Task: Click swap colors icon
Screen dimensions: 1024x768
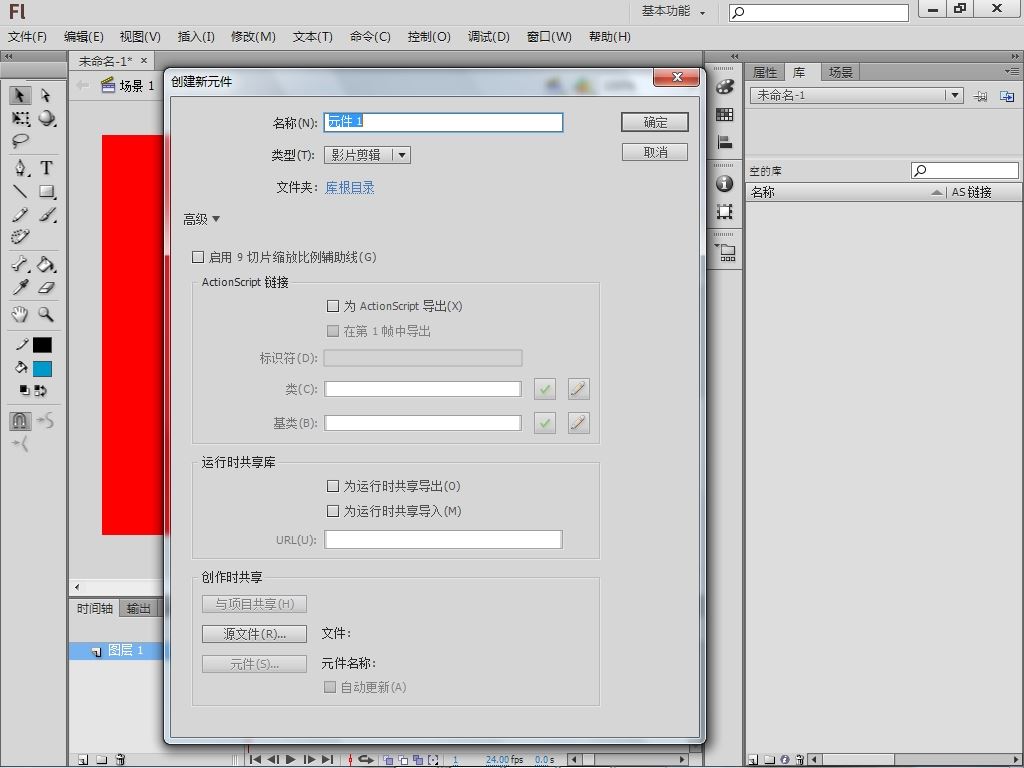Action: point(40,390)
